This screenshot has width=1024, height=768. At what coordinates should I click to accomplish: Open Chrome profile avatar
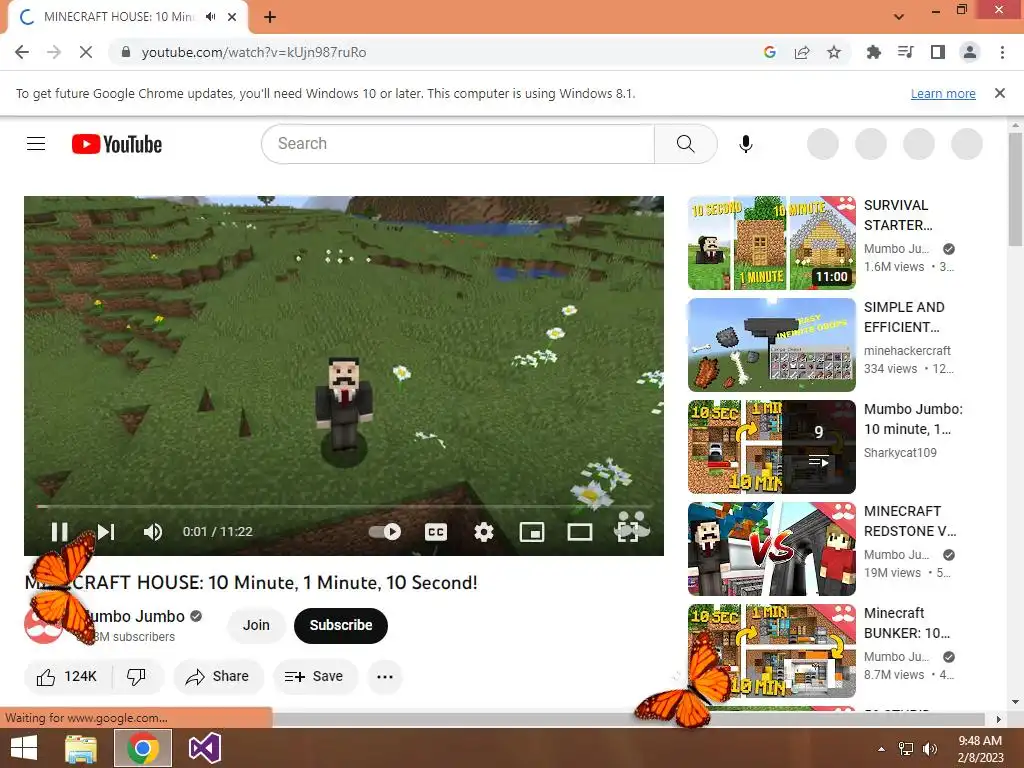970,52
